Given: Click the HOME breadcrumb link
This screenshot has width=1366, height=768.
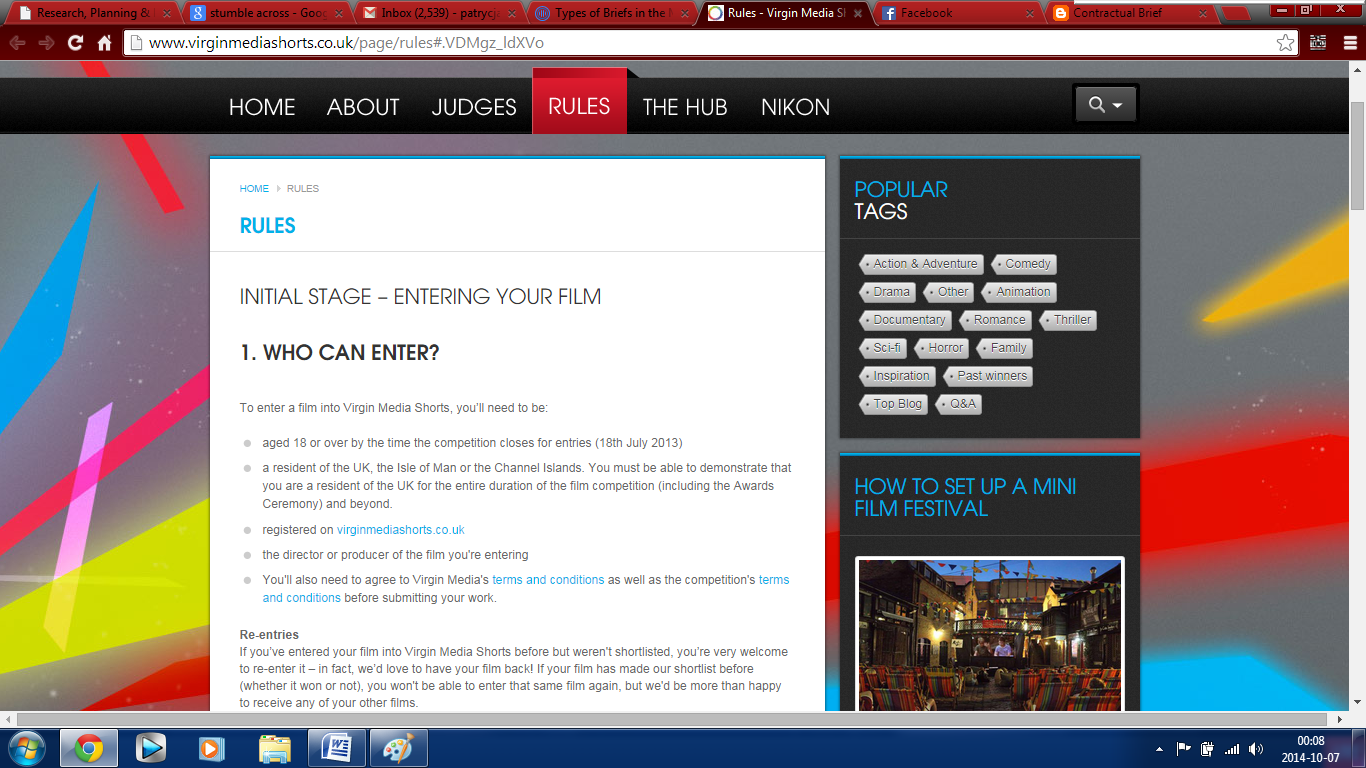Looking at the screenshot, I should click(254, 188).
